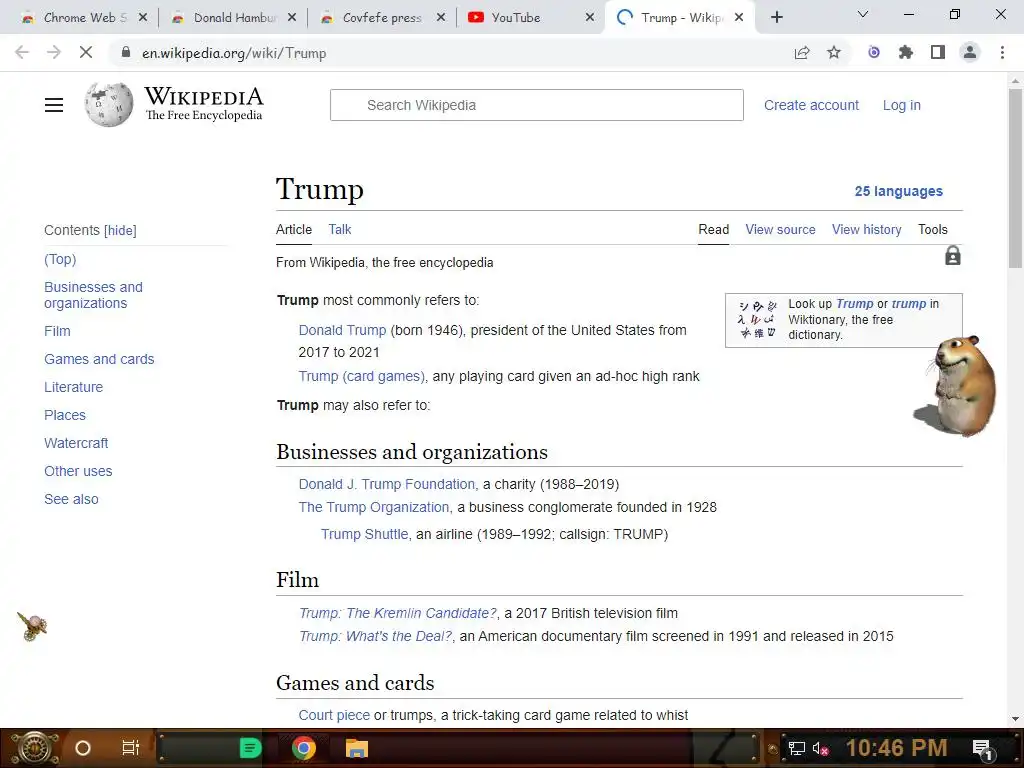Click the Wikipedia globe logo
This screenshot has height=768, width=1024.
(108, 104)
